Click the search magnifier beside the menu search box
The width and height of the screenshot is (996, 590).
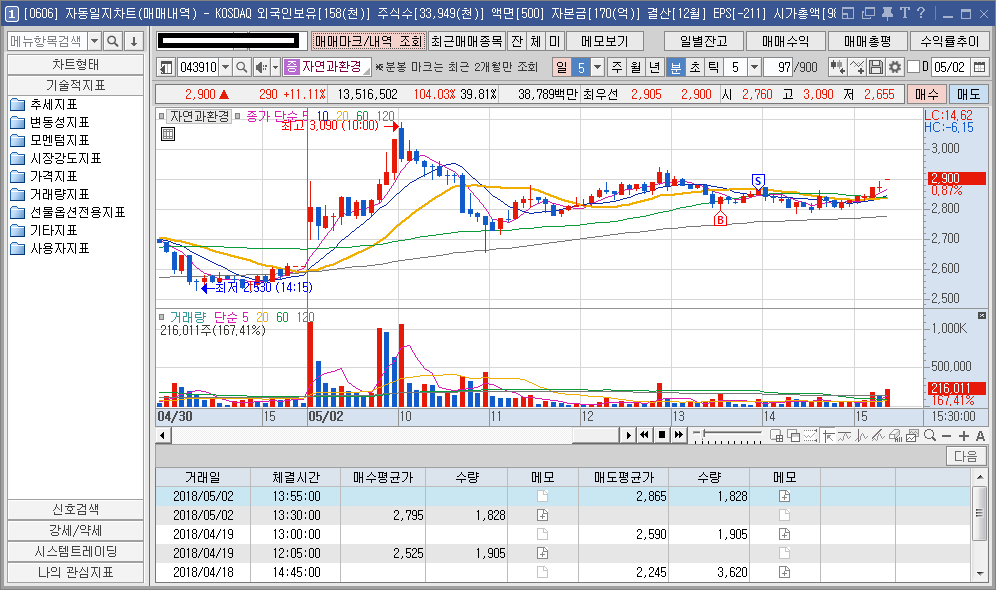pyautogui.click(x=113, y=41)
